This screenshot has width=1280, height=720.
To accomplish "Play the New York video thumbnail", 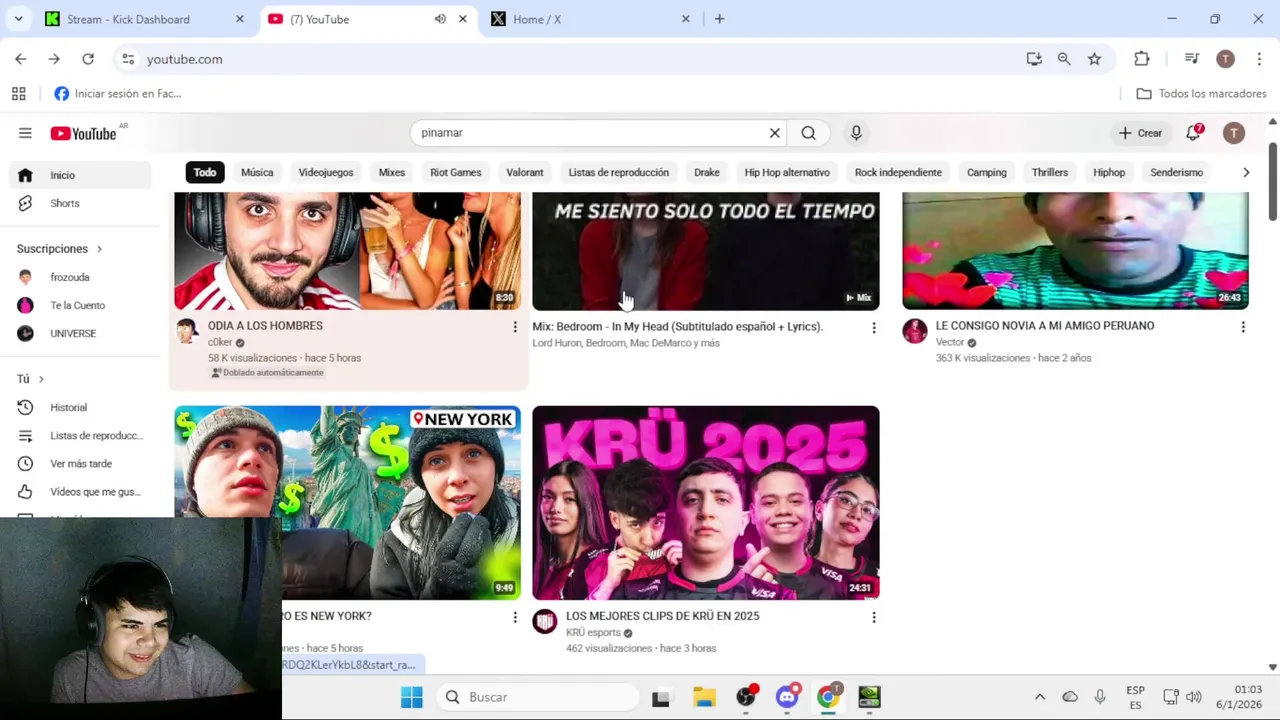I will pyautogui.click(x=347, y=503).
